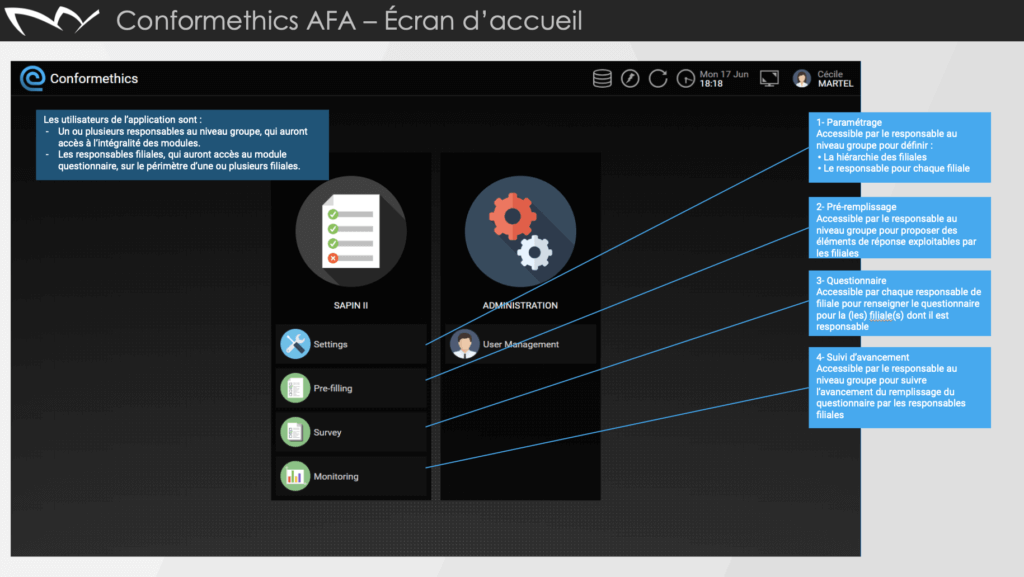Click the 18:18 time text
Viewport: 1024px width, 577px height.
(x=711, y=84)
